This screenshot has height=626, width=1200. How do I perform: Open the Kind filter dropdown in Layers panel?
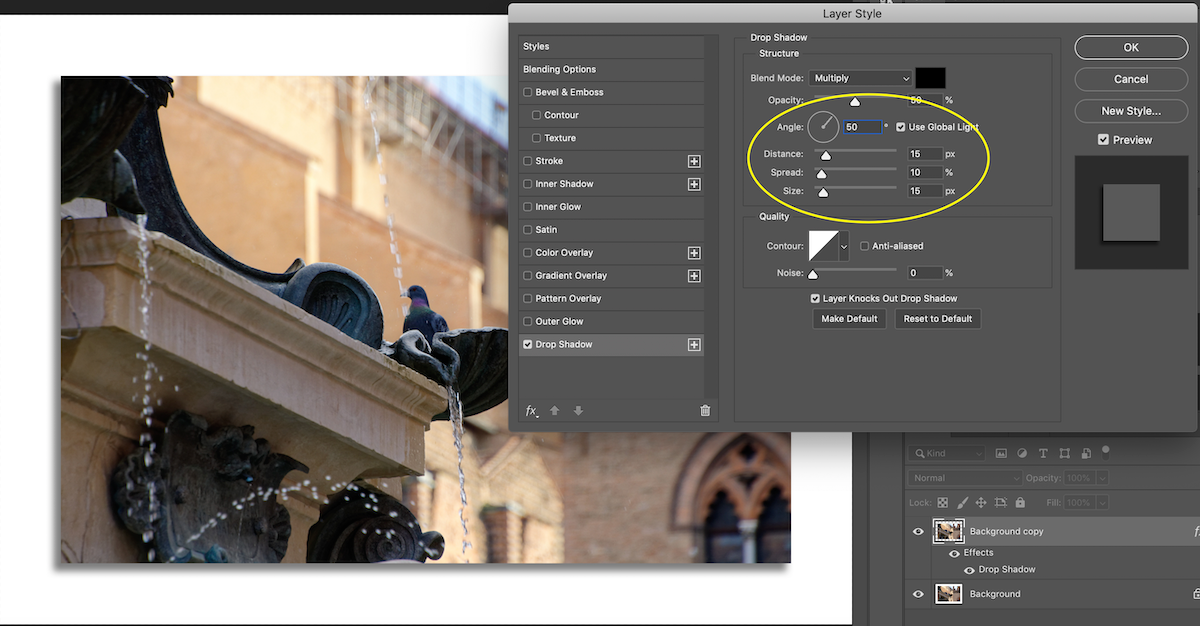tap(945, 453)
